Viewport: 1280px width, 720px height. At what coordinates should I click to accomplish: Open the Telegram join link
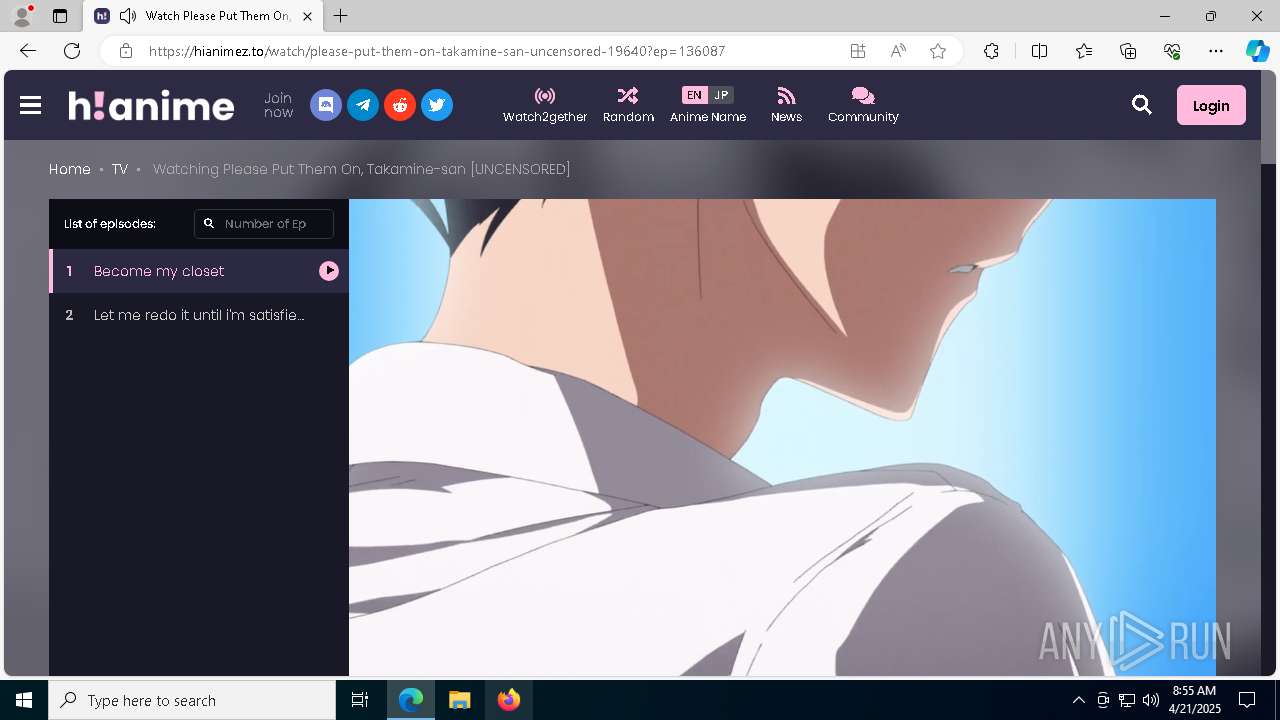click(363, 105)
